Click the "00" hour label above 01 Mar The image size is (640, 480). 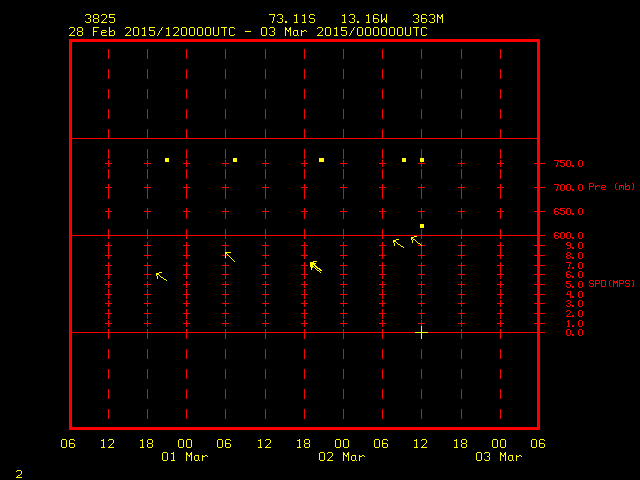(185, 444)
